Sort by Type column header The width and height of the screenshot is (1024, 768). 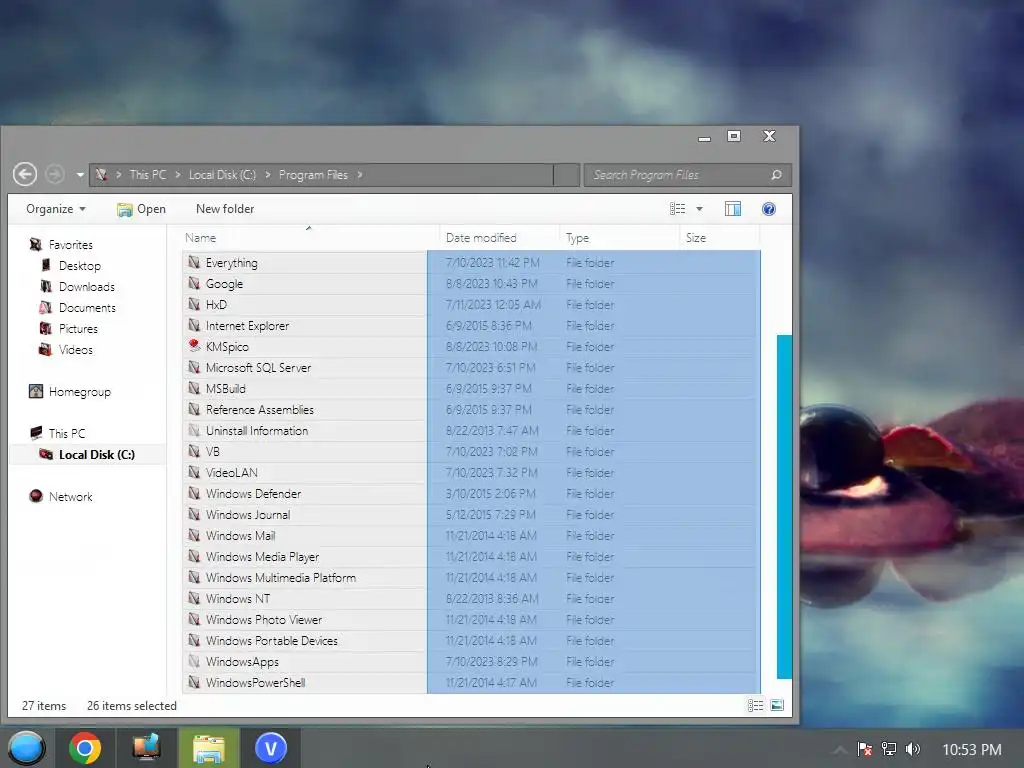(x=577, y=238)
